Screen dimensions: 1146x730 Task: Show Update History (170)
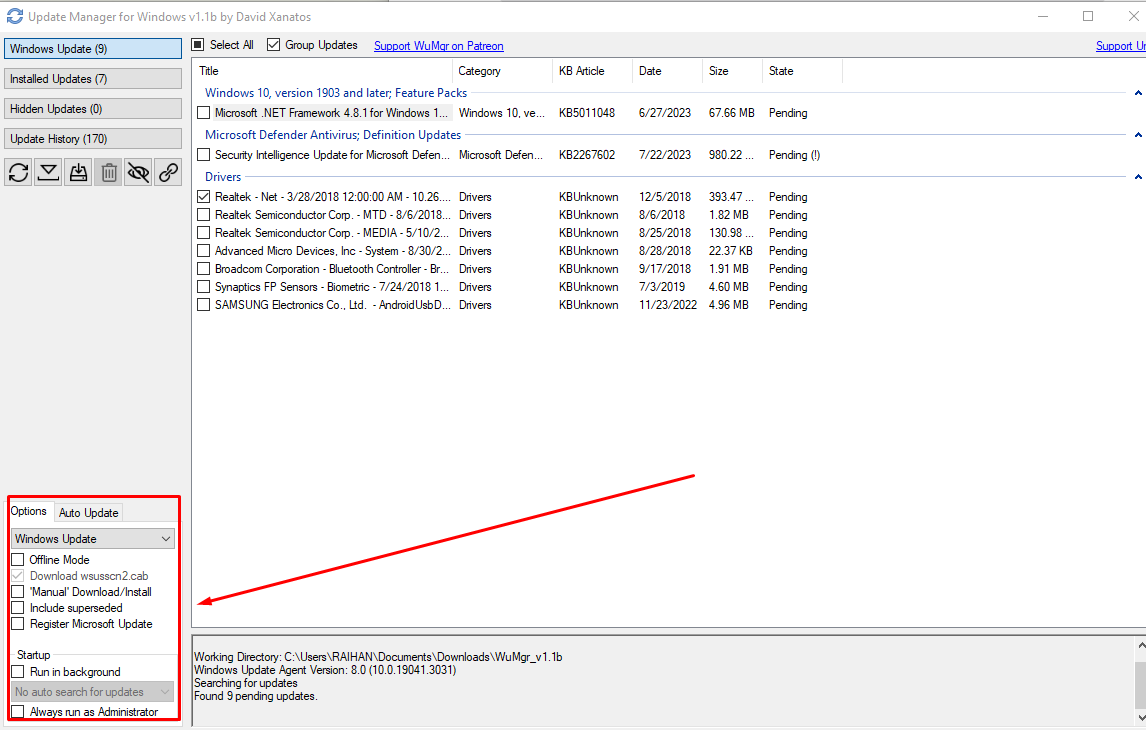(x=93, y=139)
